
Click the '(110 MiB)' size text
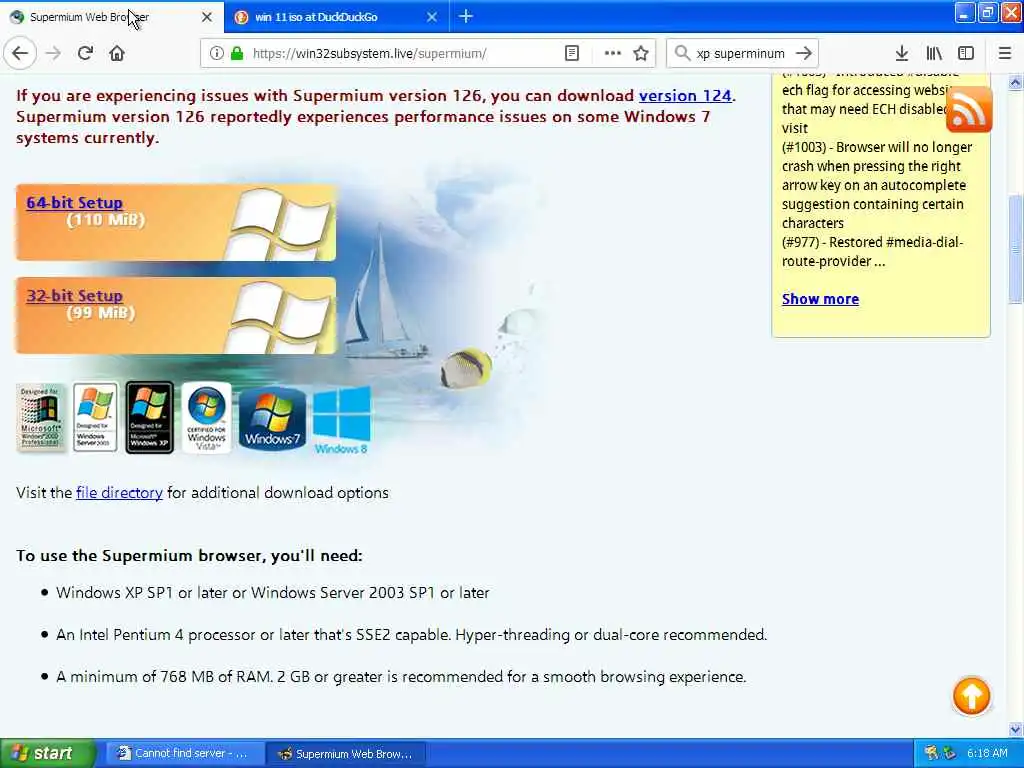click(106, 220)
